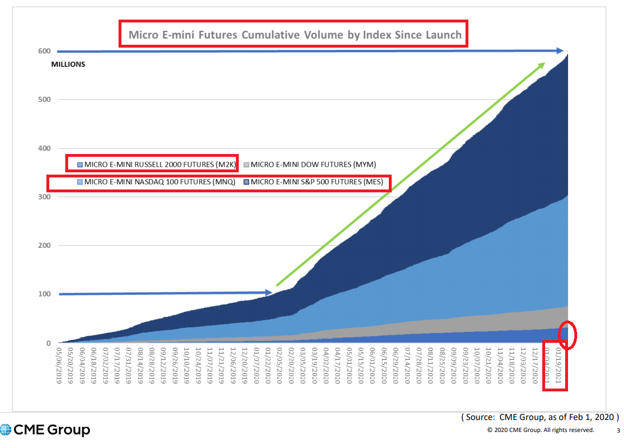Click the S&P 500 (MES) legend swatch
The width and height of the screenshot is (624, 448).
tap(246, 182)
